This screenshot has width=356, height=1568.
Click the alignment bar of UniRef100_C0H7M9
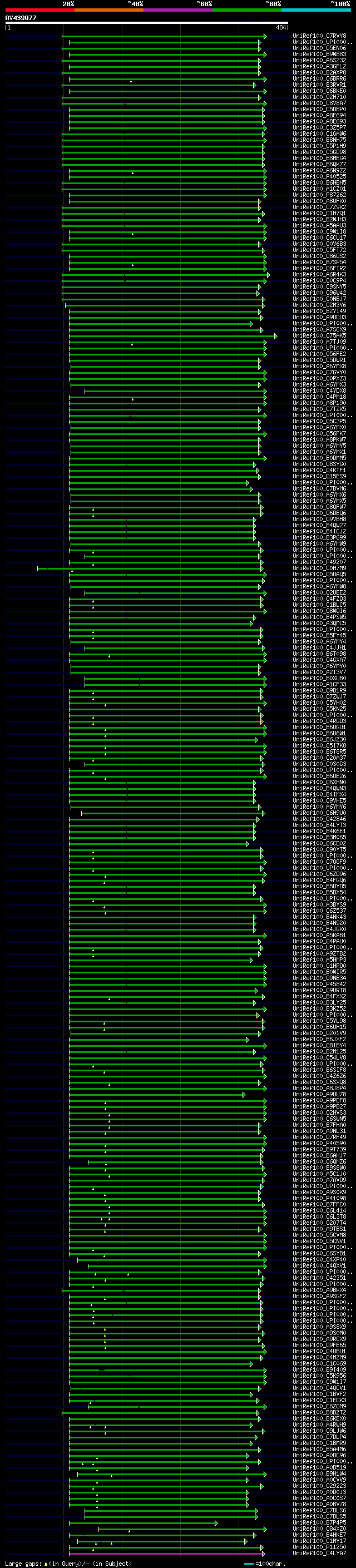[x=150, y=568]
